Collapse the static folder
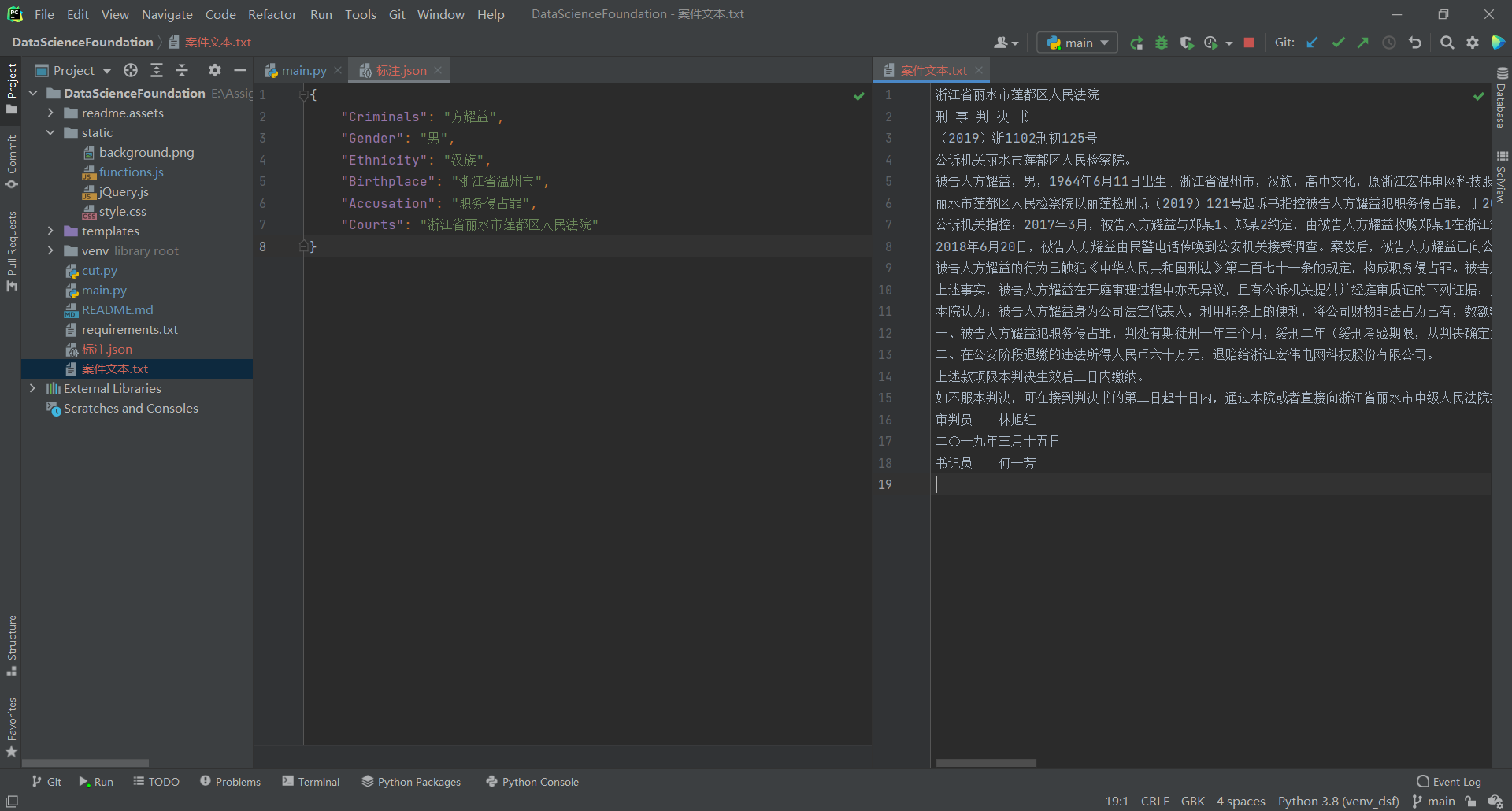Viewport: 1512px width, 811px height. tap(51, 132)
